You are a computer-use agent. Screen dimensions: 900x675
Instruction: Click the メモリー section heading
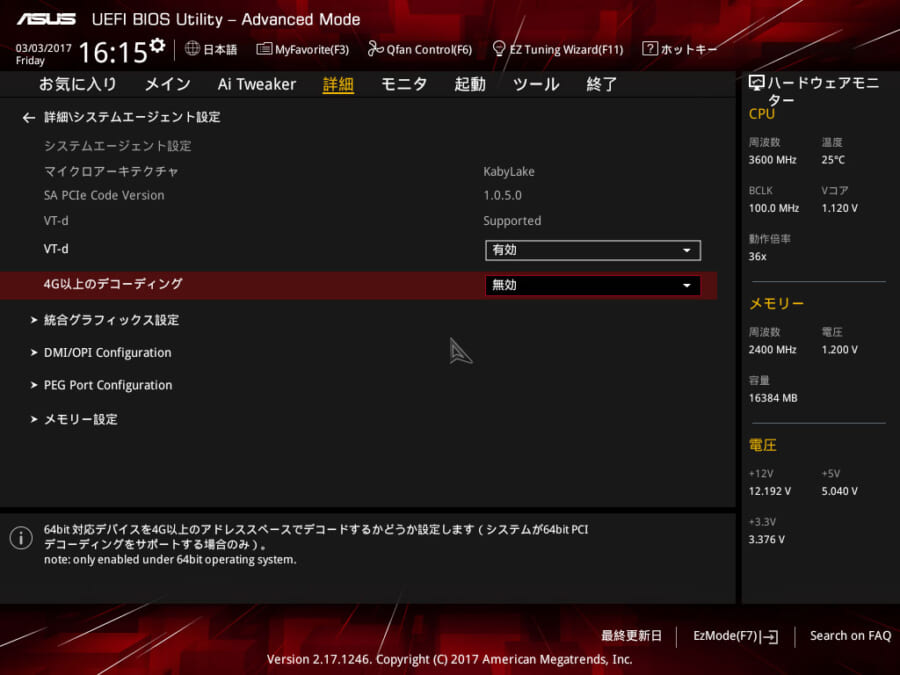pos(777,303)
